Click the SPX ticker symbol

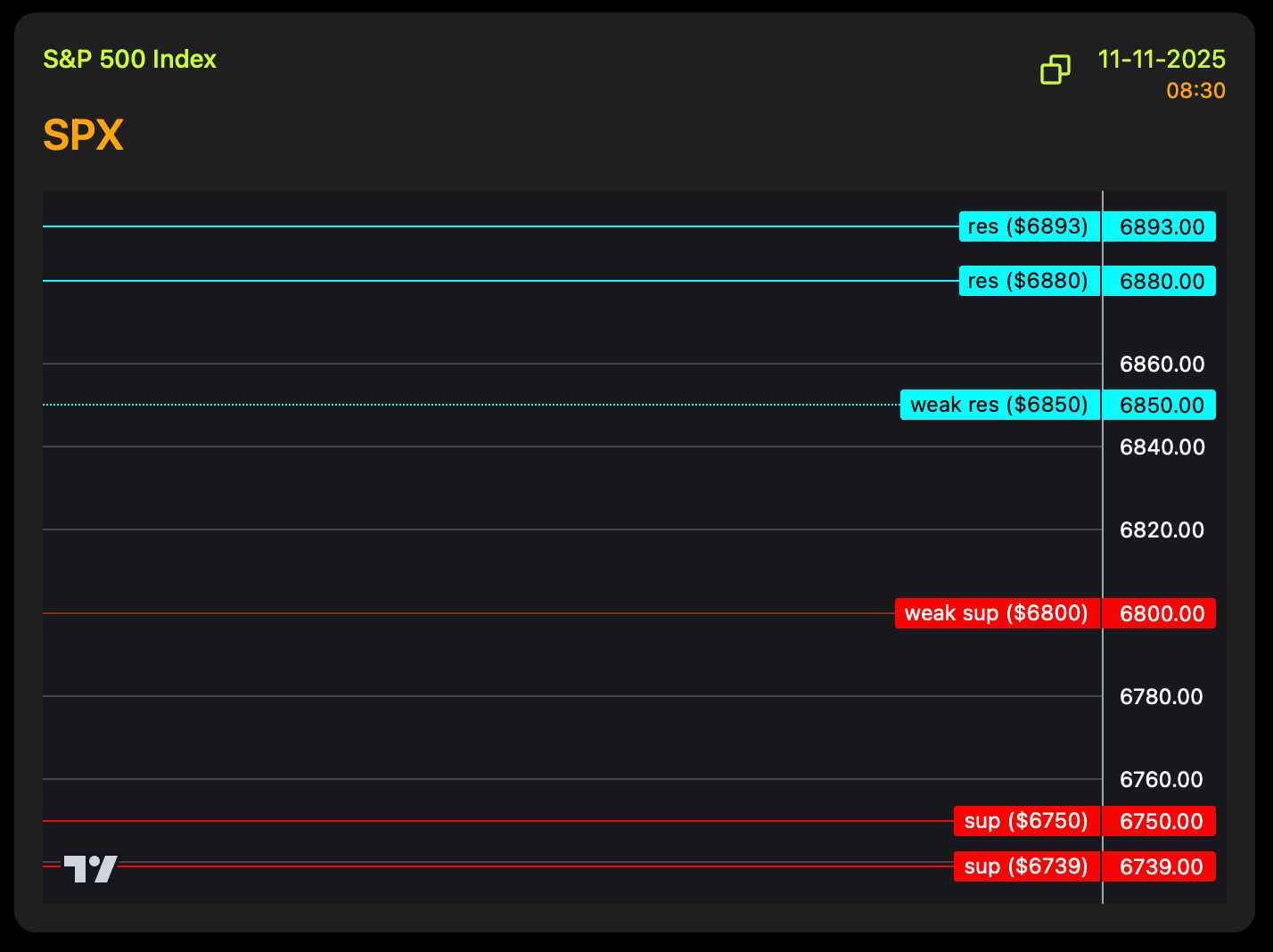point(83,135)
